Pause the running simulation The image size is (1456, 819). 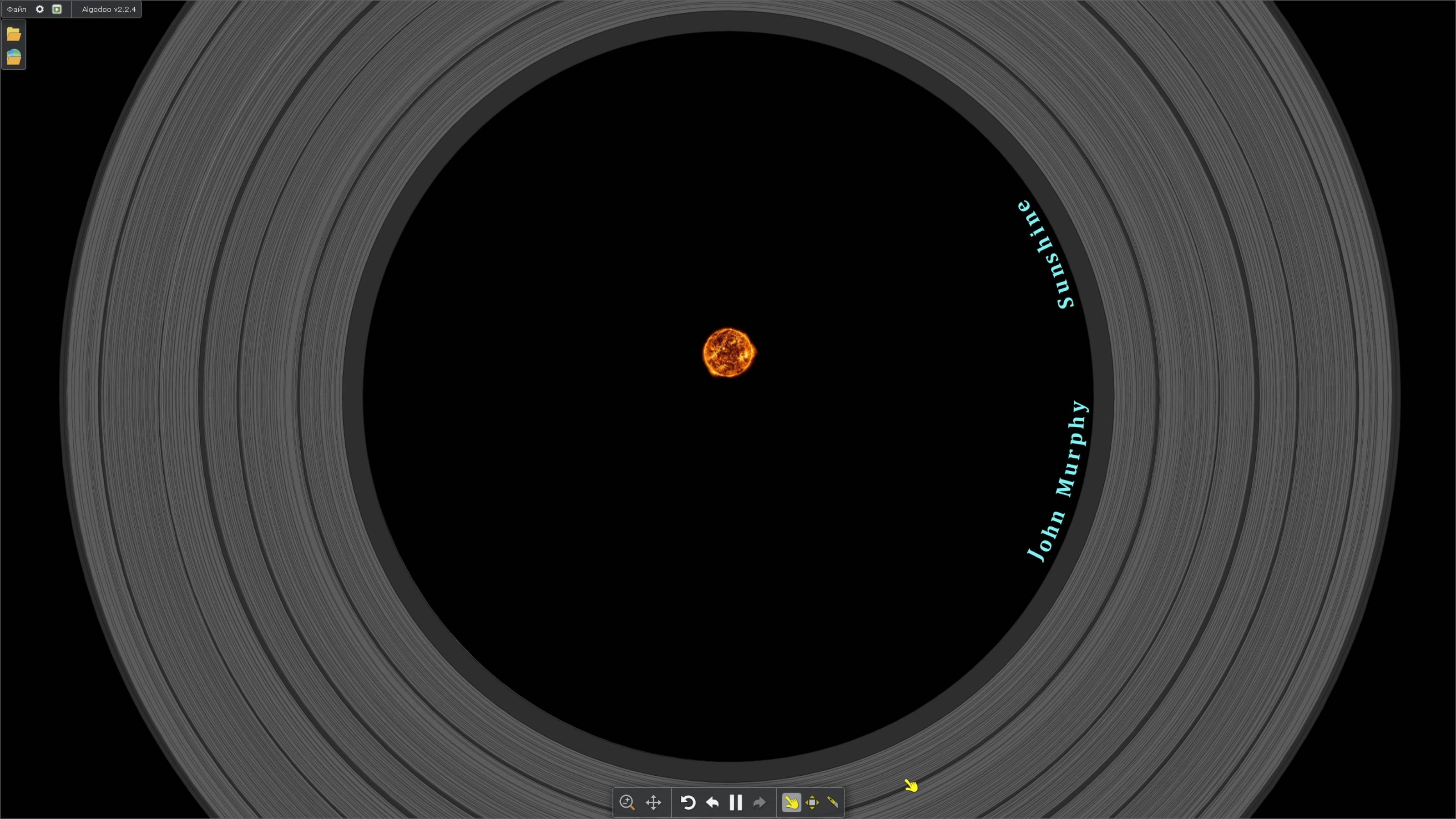tap(736, 802)
